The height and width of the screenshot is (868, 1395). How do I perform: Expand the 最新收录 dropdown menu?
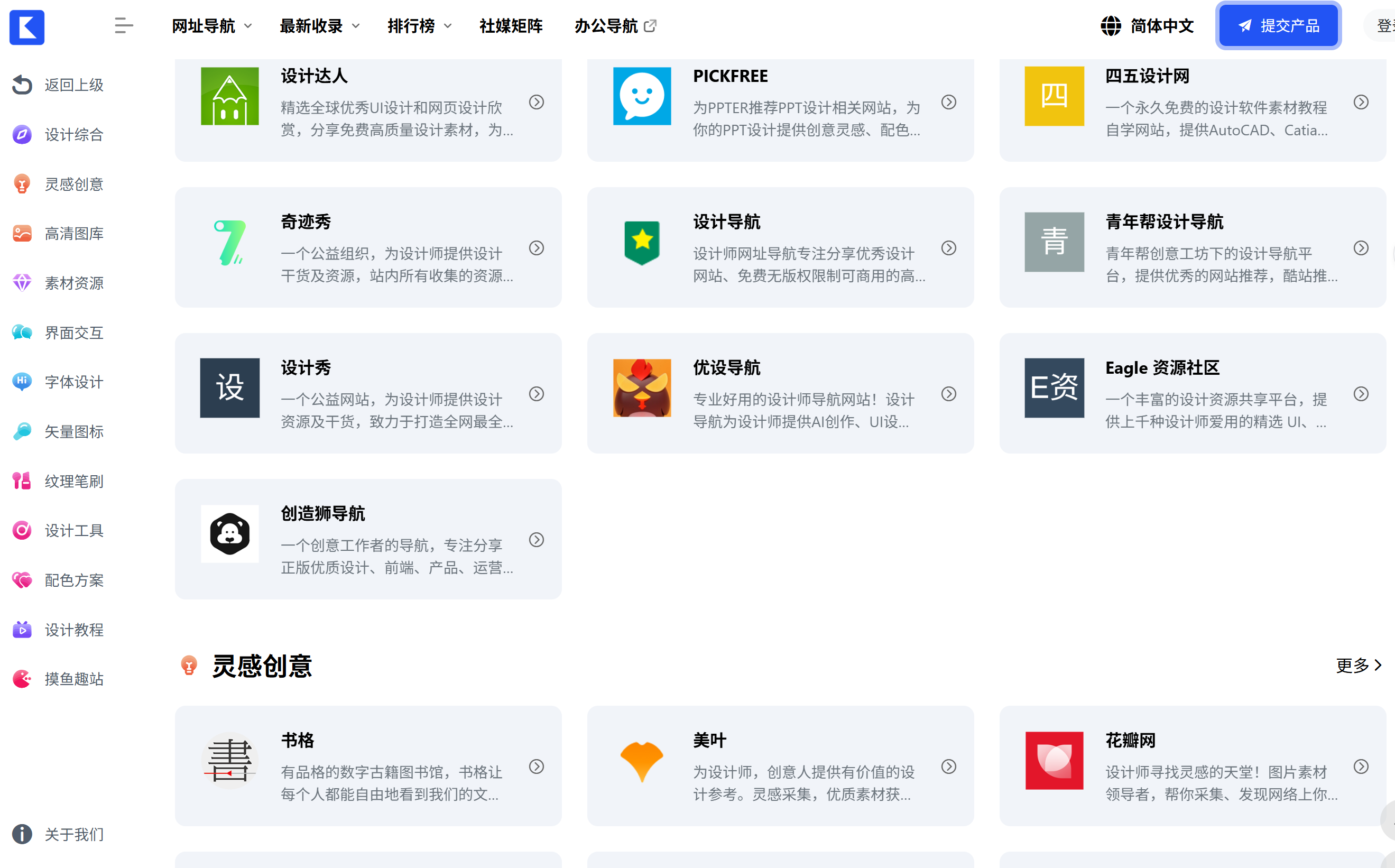(x=320, y=26)
